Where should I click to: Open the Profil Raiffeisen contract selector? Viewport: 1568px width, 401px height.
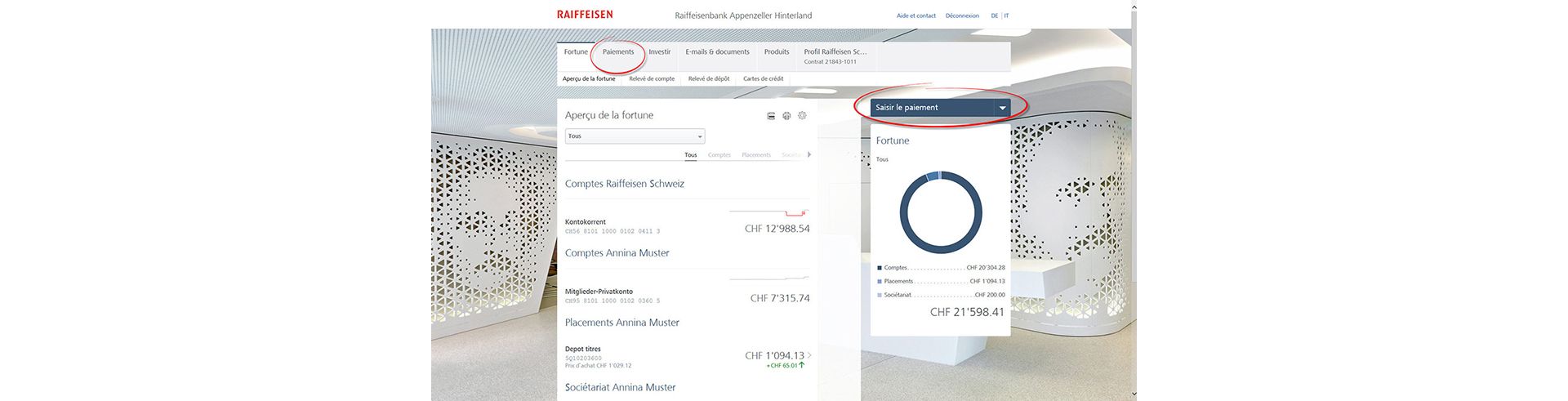coord(835,56)
